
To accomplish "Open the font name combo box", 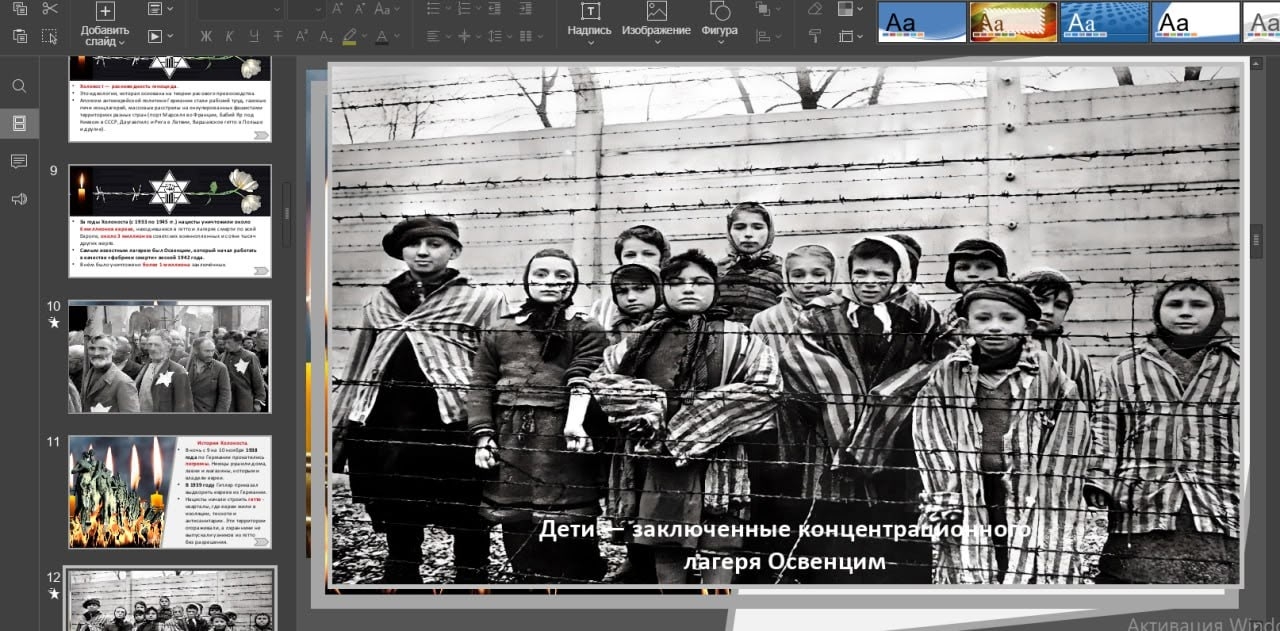I will tap(240, 9).
